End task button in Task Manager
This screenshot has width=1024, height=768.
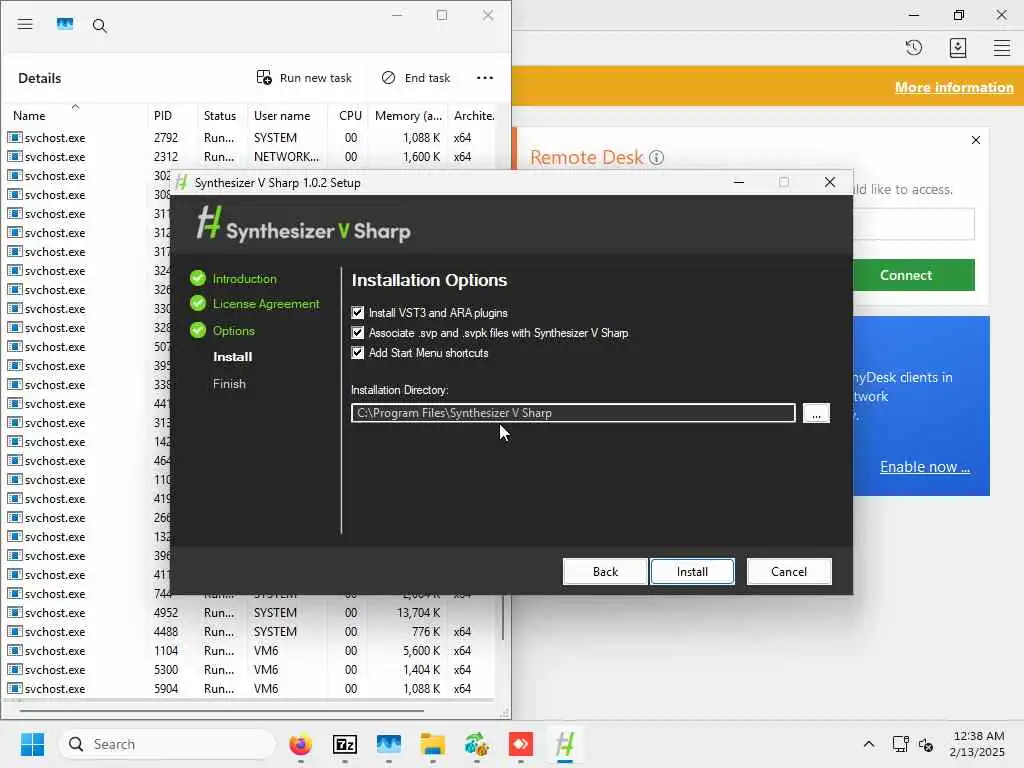point(416,78)
